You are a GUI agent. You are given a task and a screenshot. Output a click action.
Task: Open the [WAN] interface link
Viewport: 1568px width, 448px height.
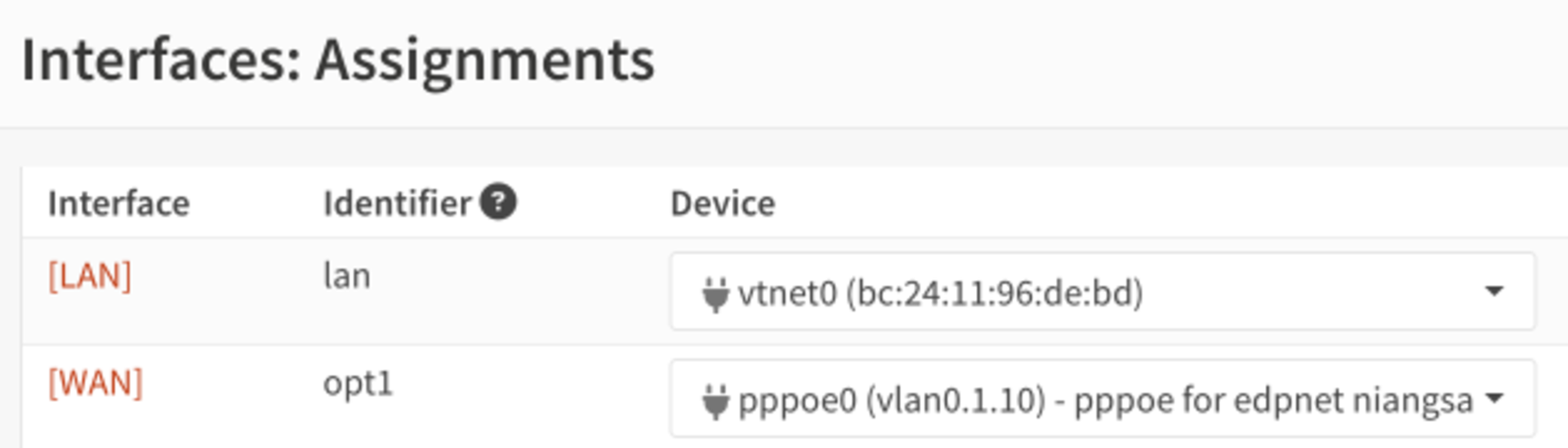pyautogui.click(x=96, y=384)
